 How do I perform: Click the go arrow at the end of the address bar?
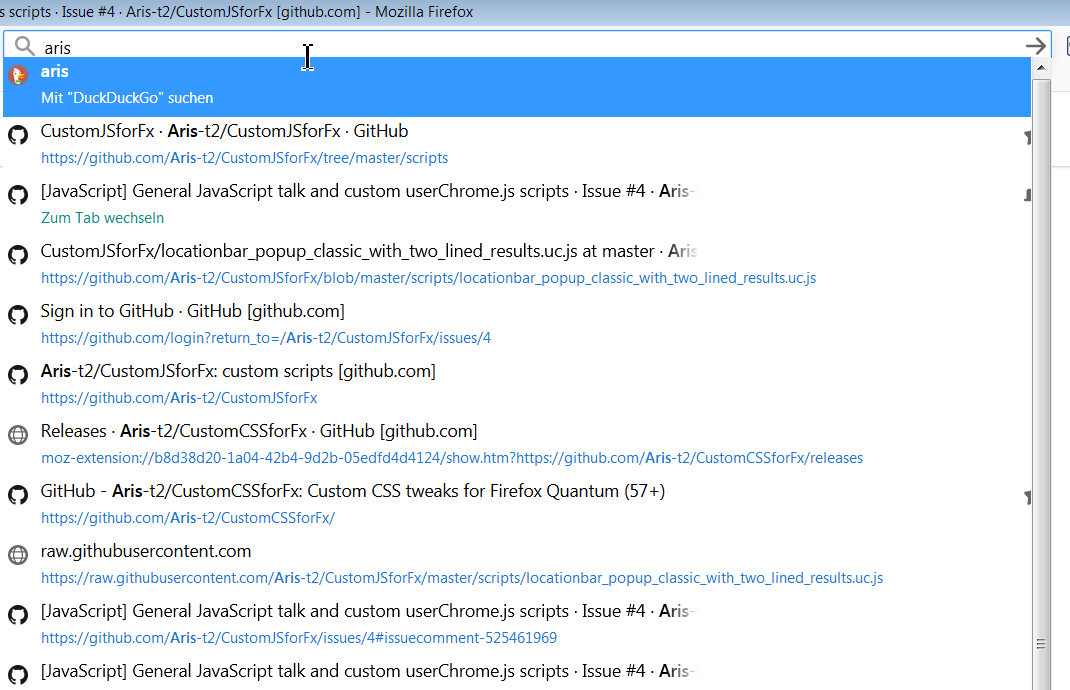[1036, 46]
